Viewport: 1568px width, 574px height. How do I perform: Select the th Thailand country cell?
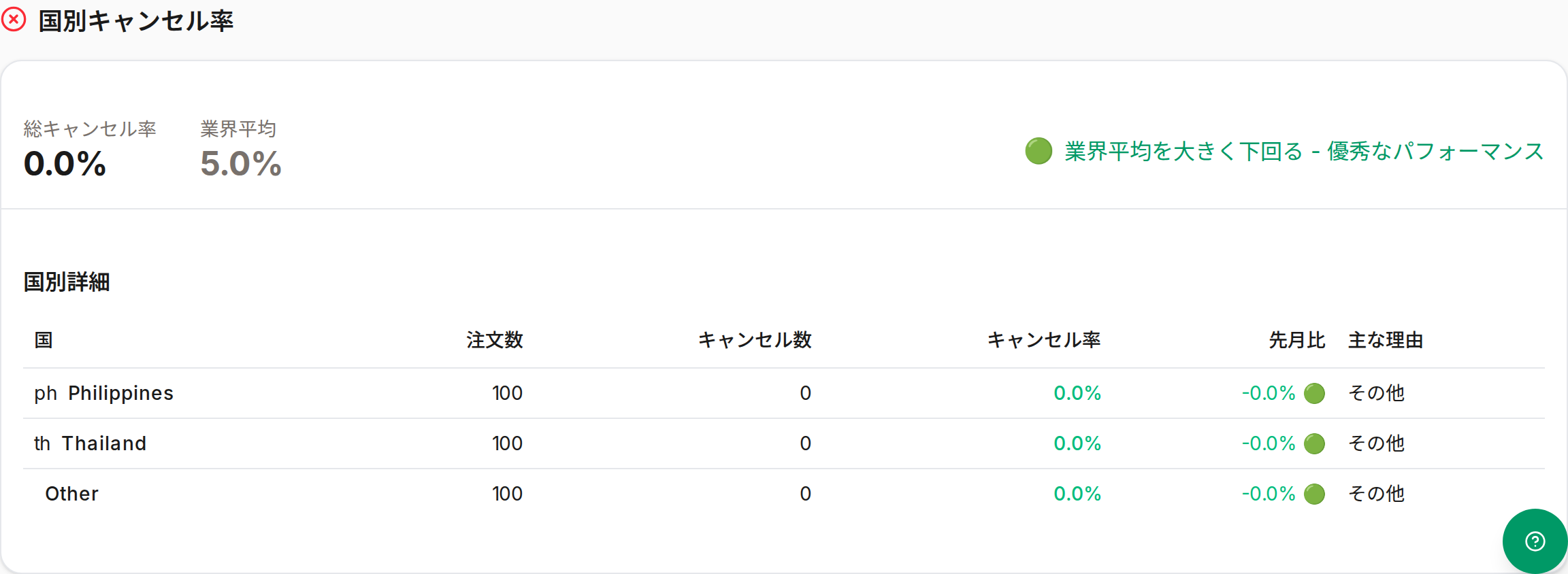91,443
